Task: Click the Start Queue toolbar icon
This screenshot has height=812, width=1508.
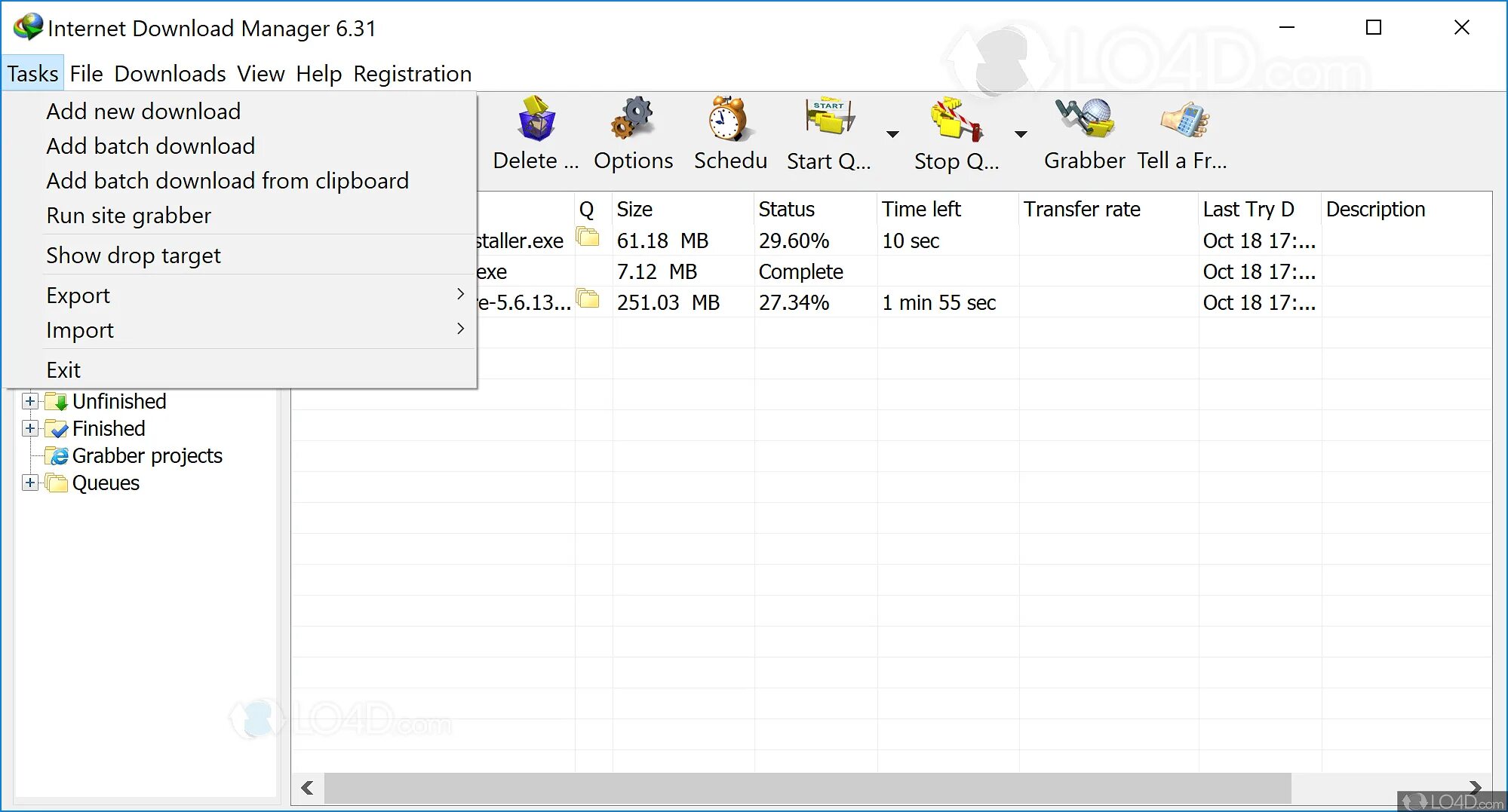Action: (x=829, y=118)
